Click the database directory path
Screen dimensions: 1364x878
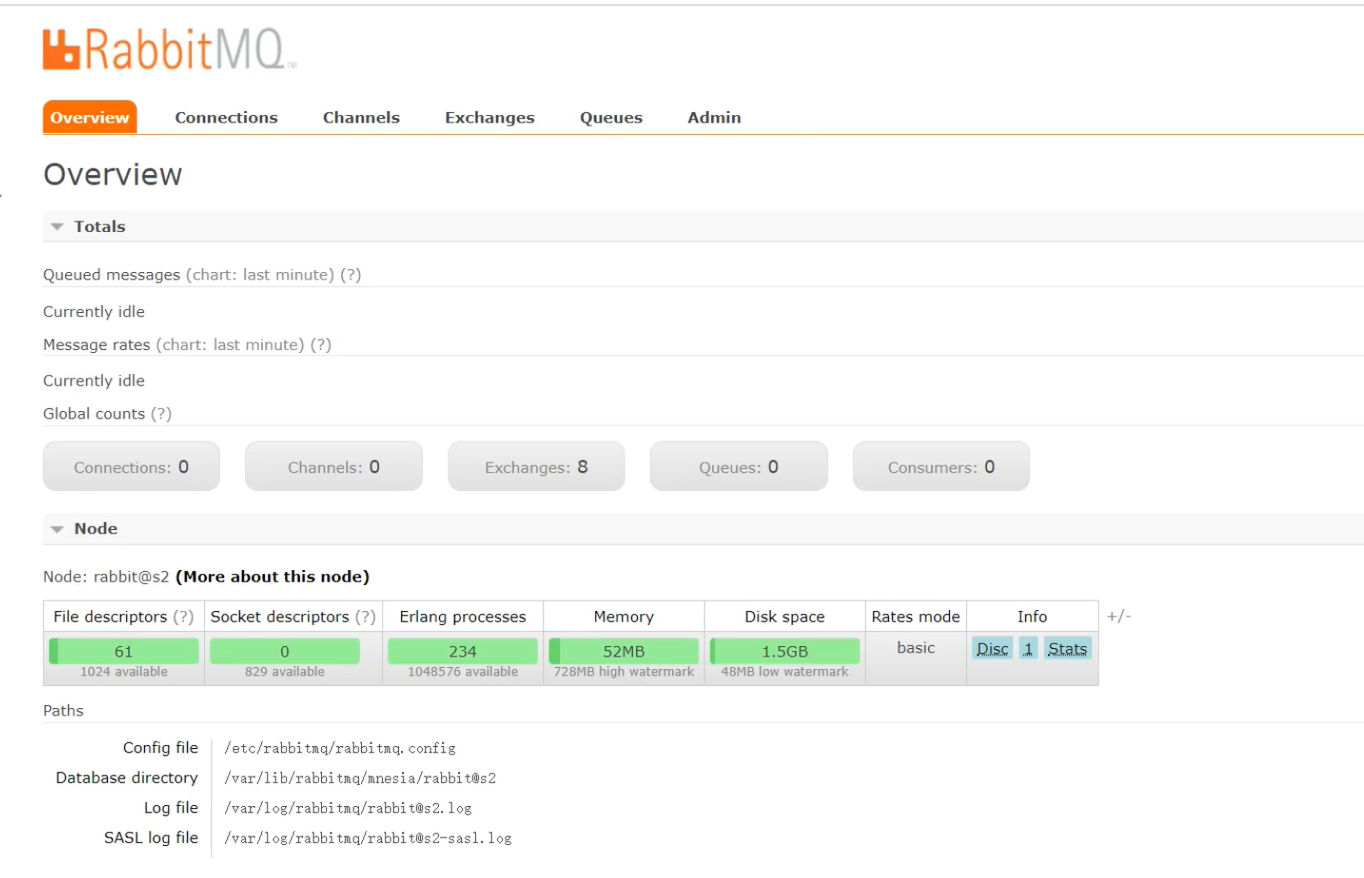(x=360, y=778)
